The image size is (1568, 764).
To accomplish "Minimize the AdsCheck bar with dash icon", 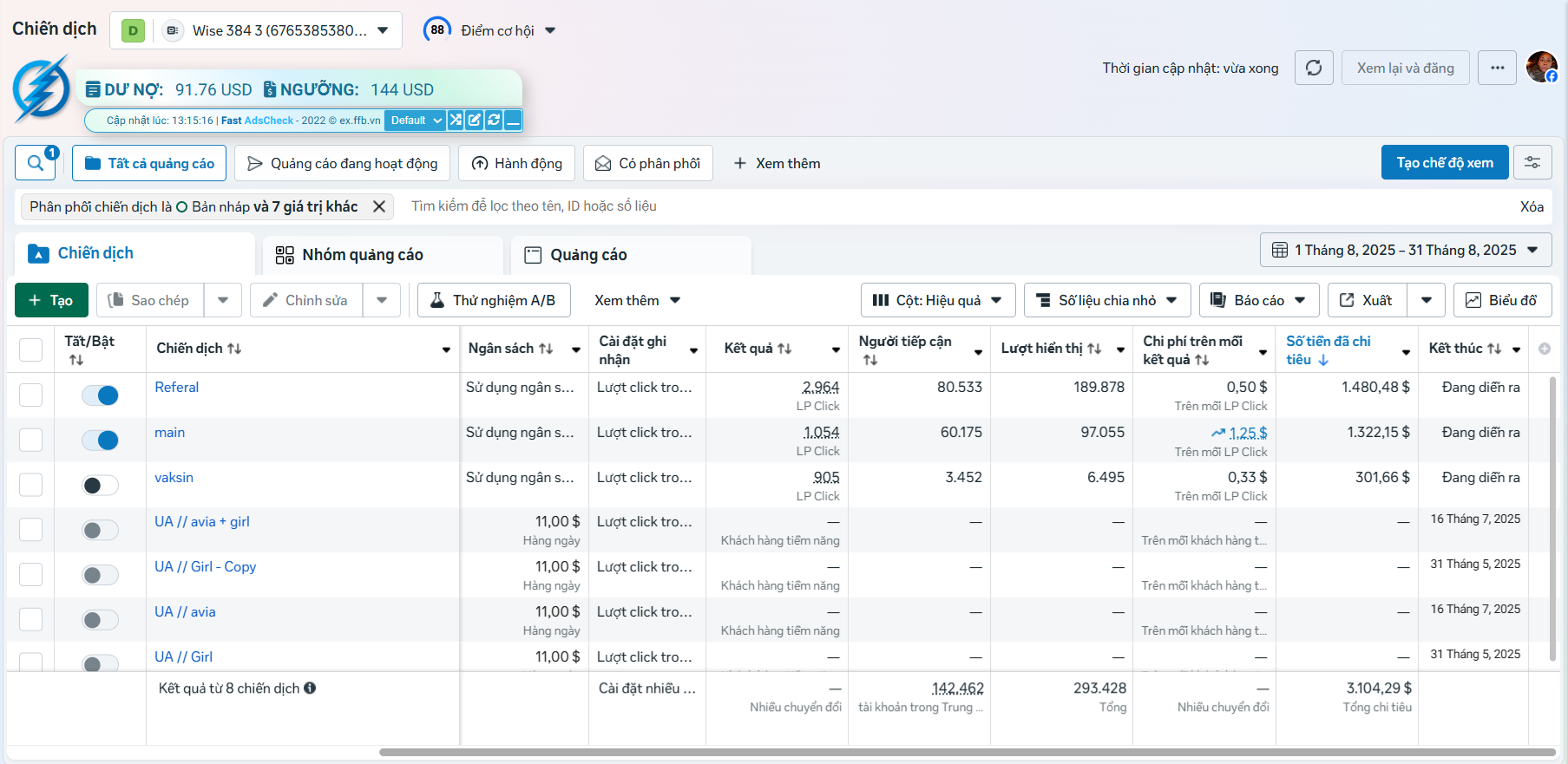I will pyautogui.click(x=513, y=120).
